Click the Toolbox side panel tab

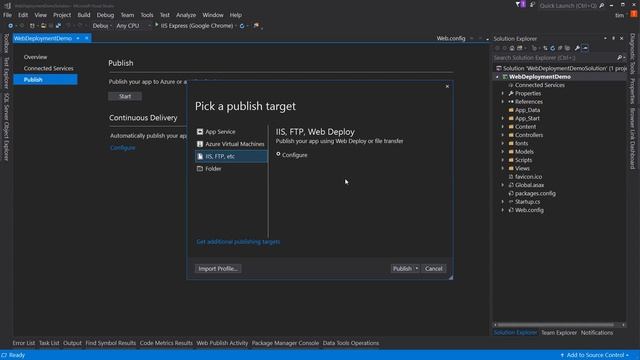pos(6,43)
